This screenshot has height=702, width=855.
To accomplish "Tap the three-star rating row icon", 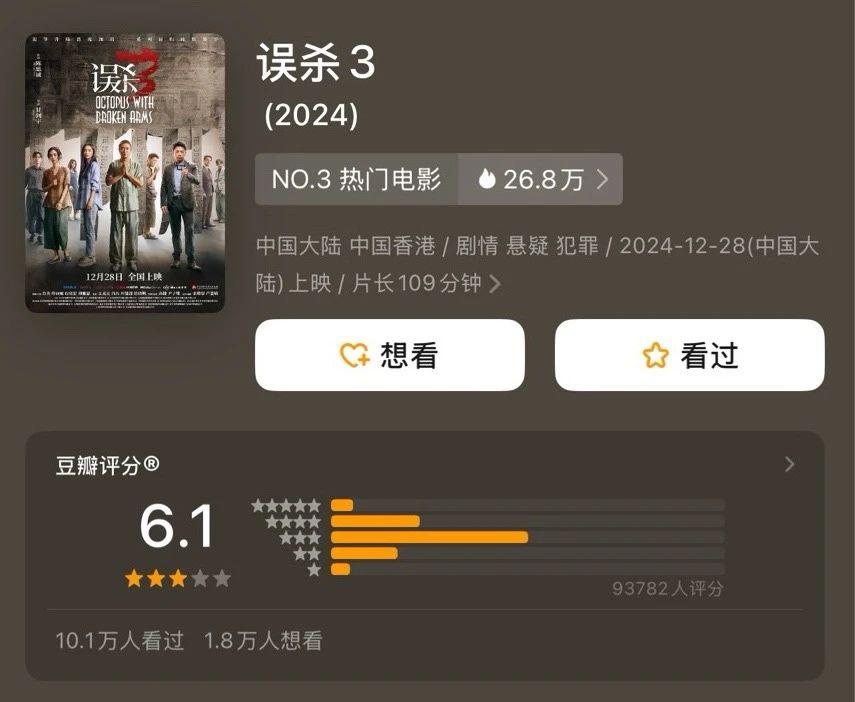I will coord(300,538).
